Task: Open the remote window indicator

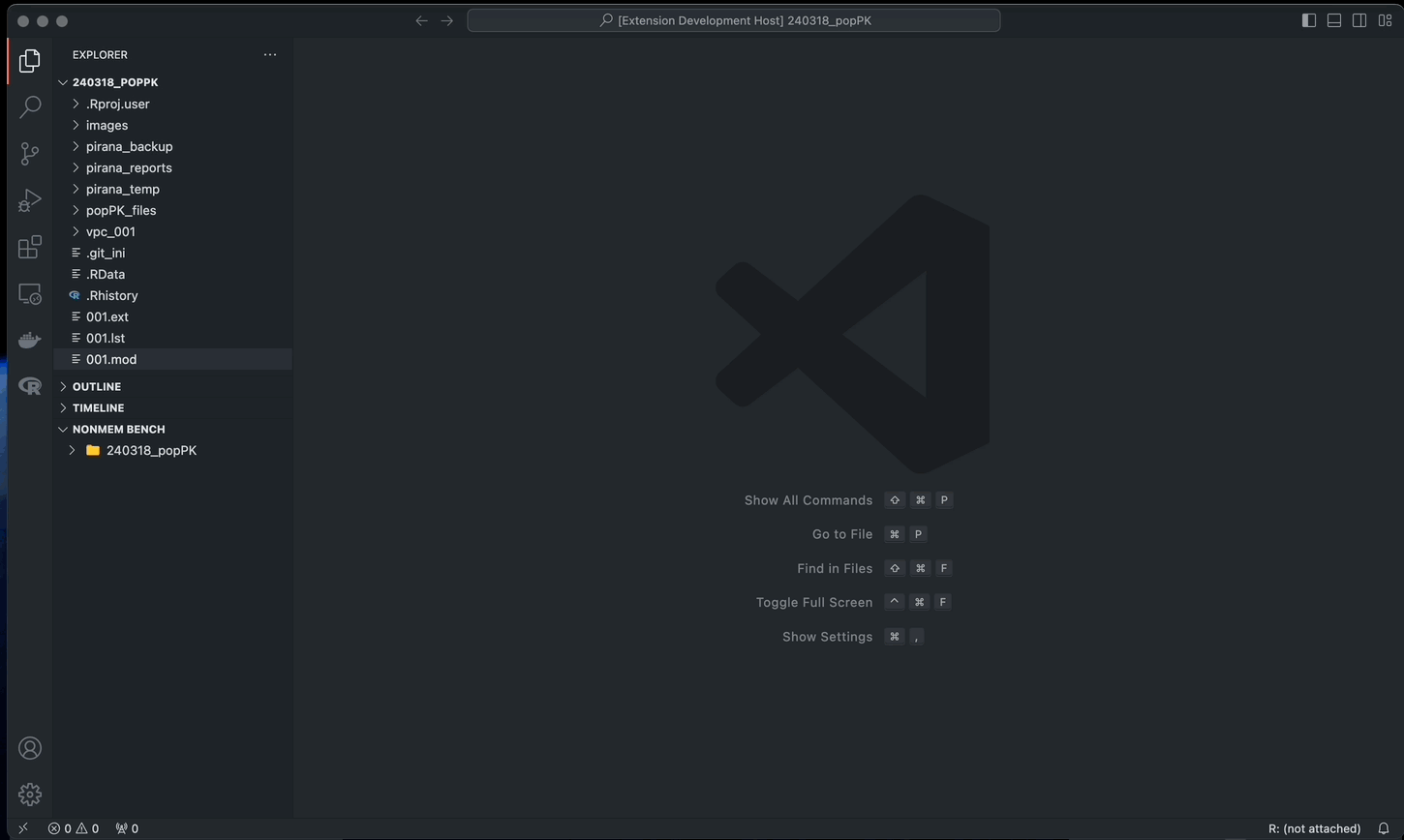Action: click(23, 828)
